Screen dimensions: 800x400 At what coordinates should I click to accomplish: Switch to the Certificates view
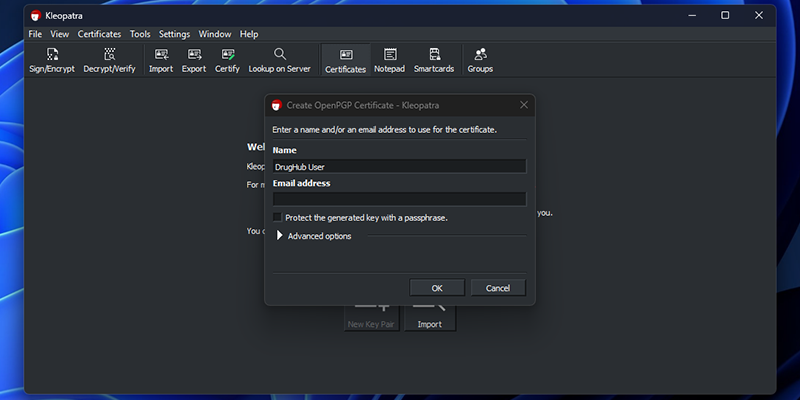click(346, 60)
